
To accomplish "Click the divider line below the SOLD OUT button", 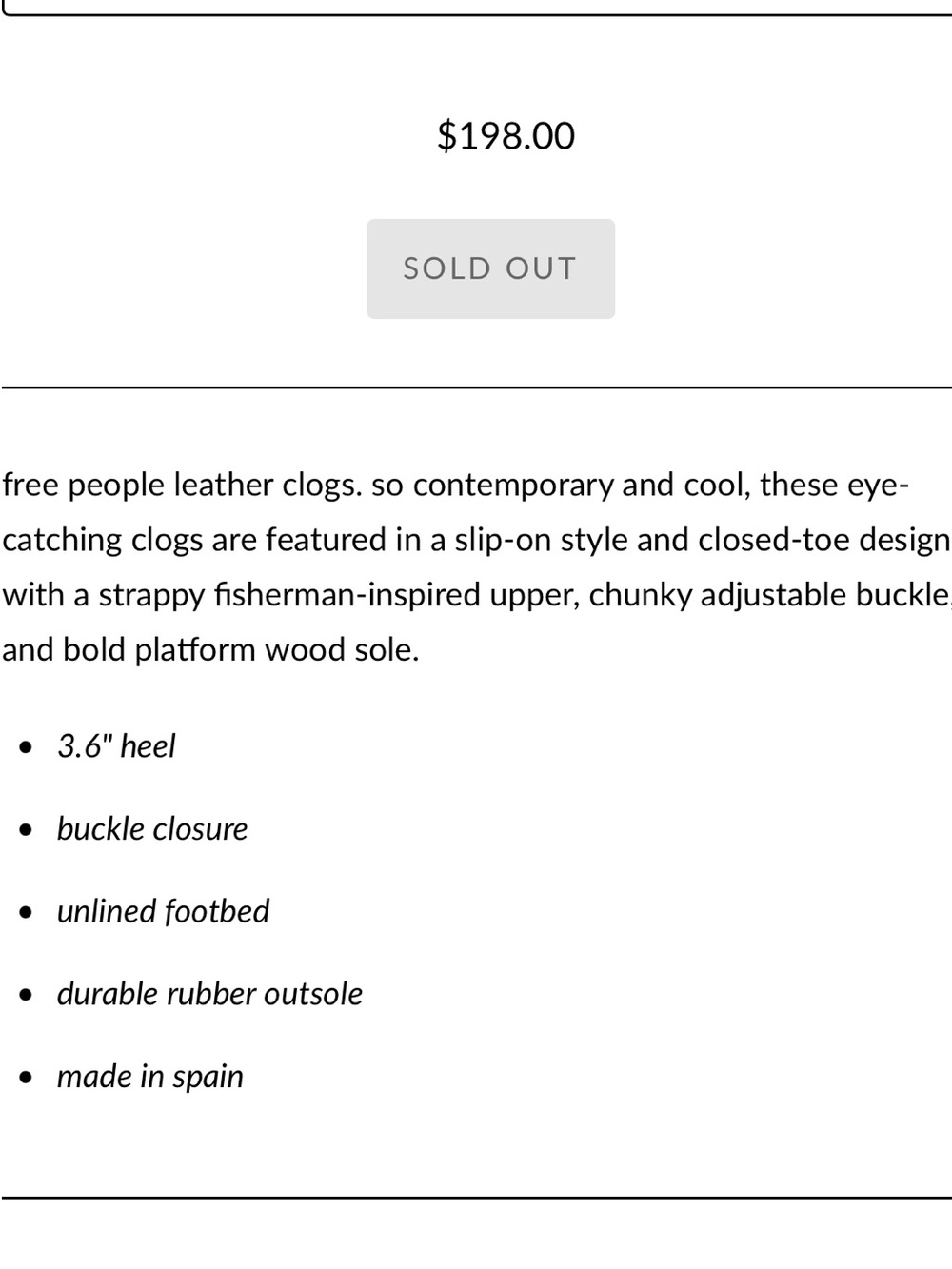I will [x=476, y=387].
